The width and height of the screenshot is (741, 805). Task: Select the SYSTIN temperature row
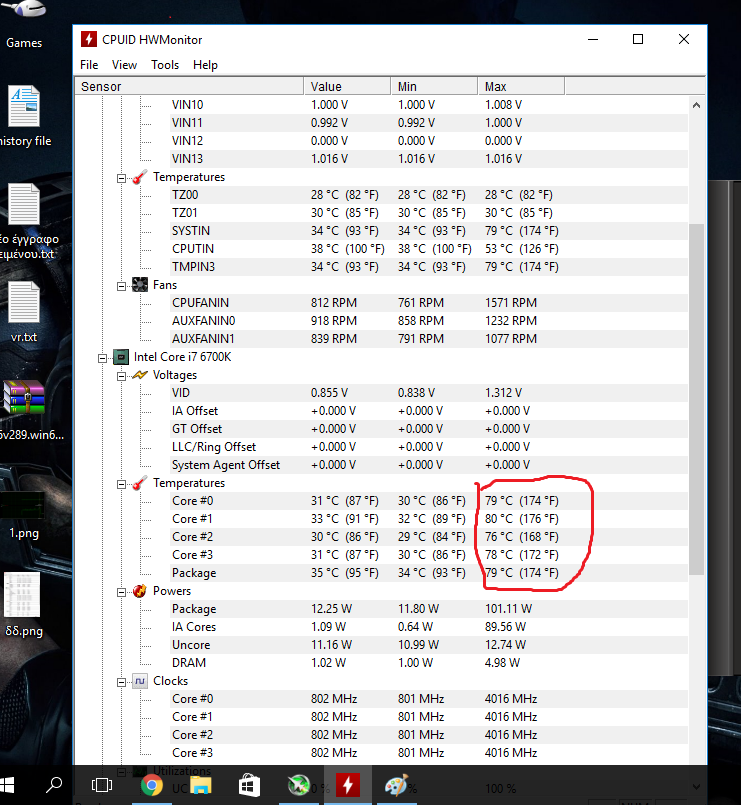pyautogui.click(x=380, y=231)
